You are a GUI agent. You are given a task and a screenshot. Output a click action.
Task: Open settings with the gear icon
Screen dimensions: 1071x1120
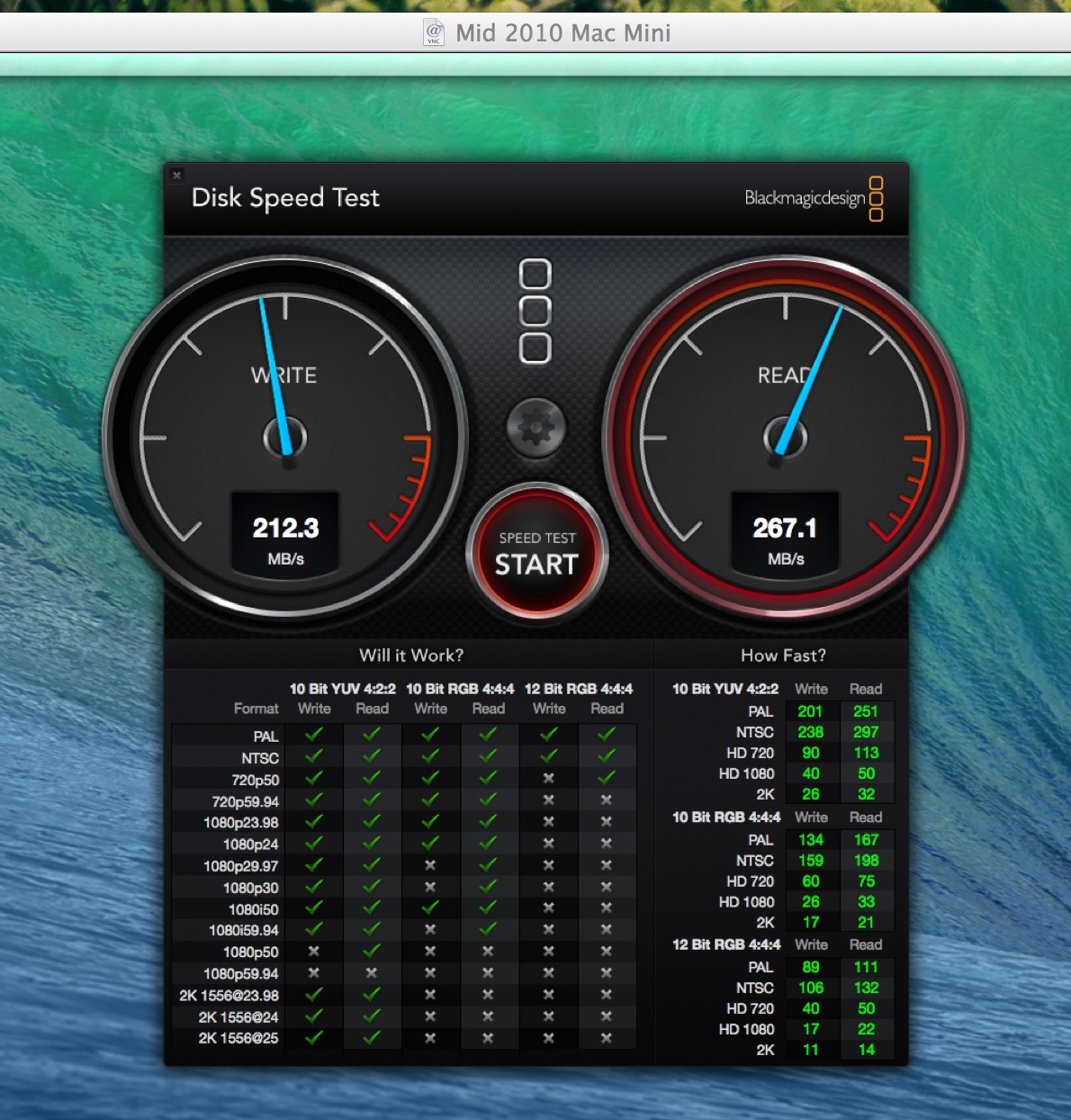point(536,428)
